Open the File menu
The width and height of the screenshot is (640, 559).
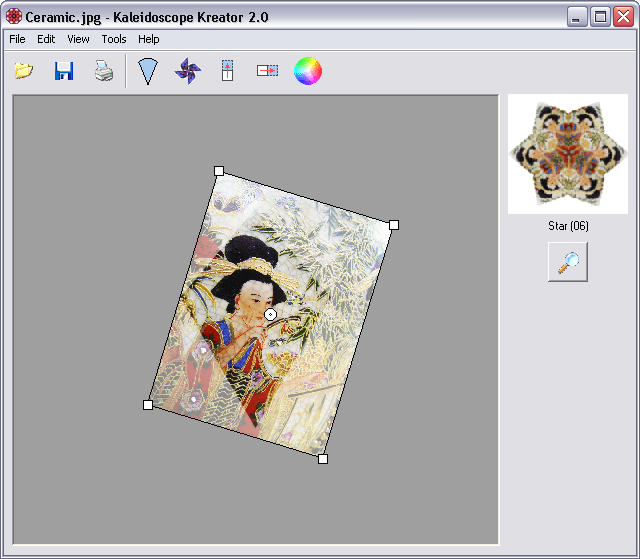coord(17,39)
